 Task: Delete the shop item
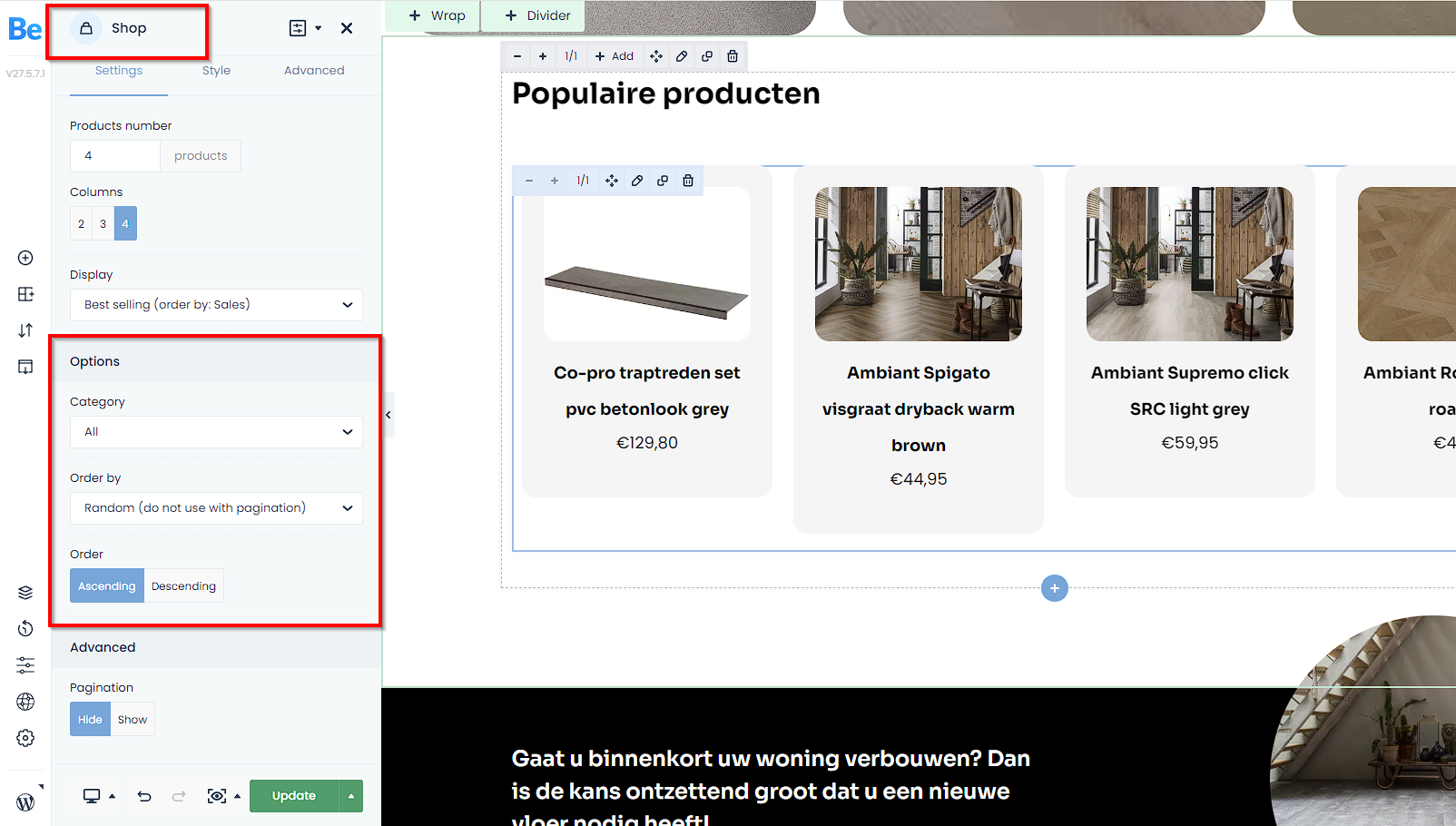[x=688, y=181]
